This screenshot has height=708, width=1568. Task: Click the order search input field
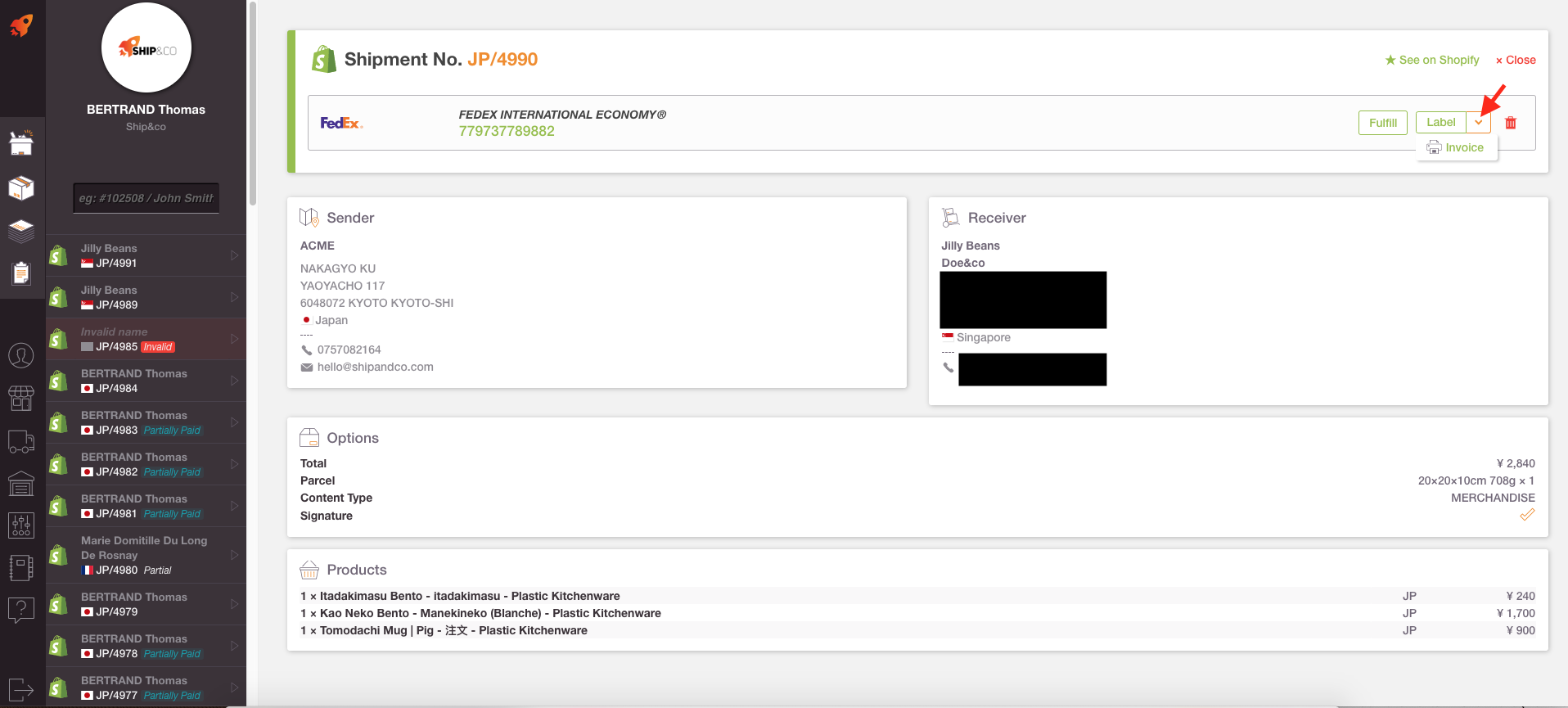pos(146,198)
